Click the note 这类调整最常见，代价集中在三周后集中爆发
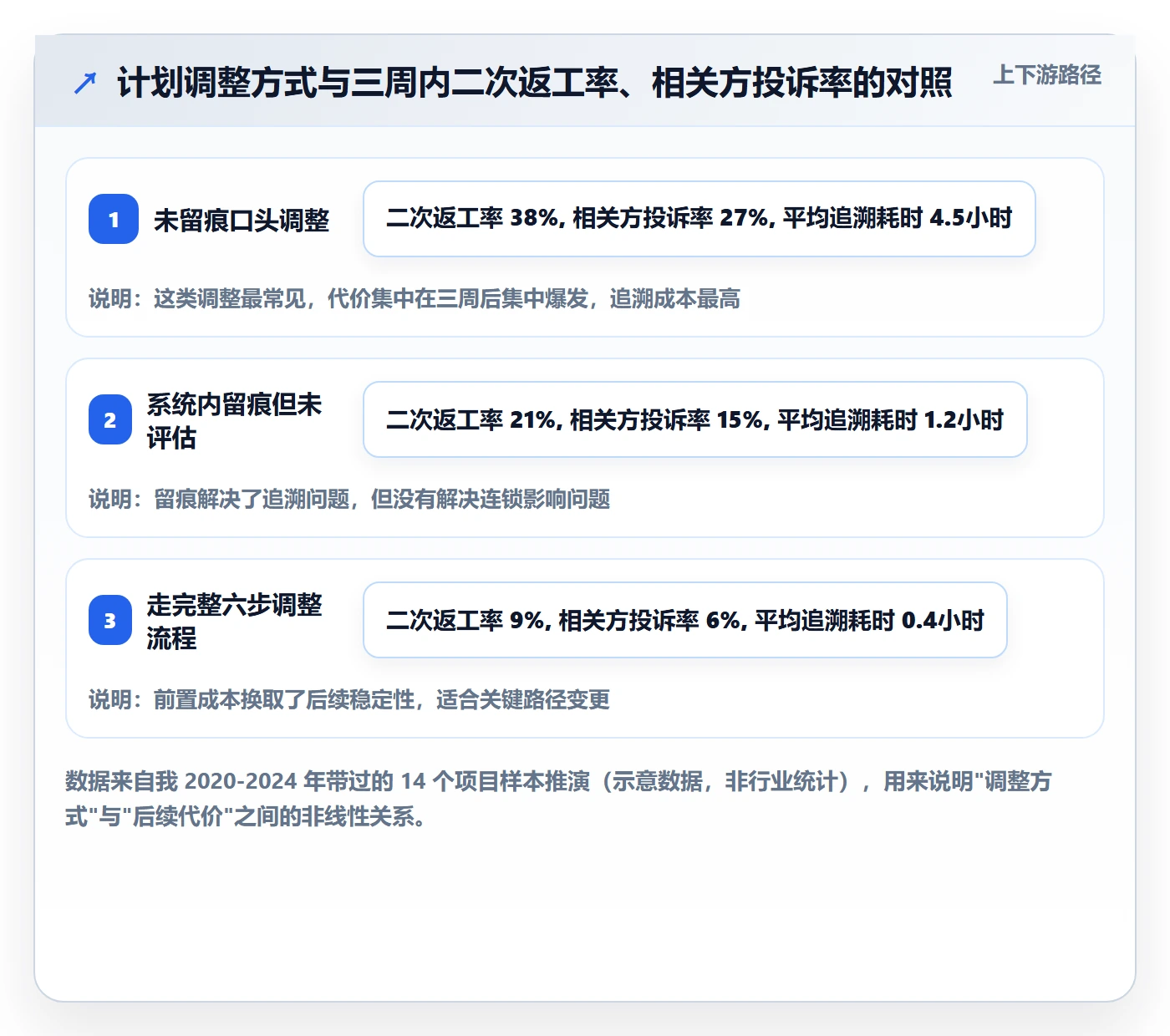The image size is (1170, 1036). coord(415,299)
